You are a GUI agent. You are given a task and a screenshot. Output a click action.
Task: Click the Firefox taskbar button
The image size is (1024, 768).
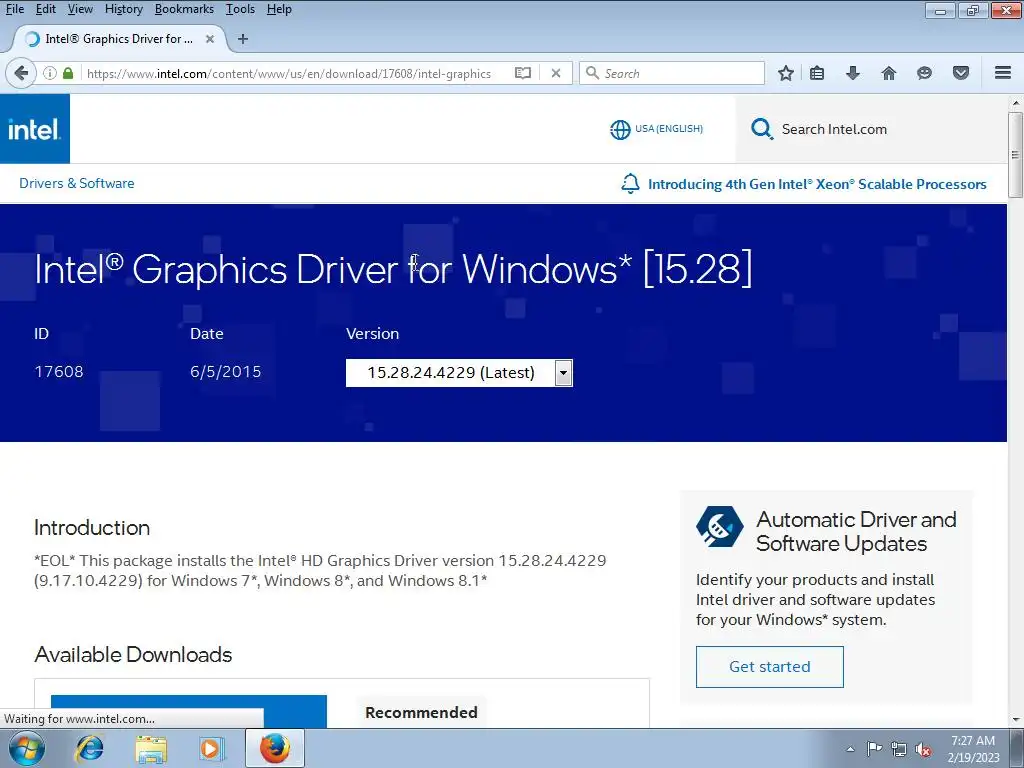274,748
